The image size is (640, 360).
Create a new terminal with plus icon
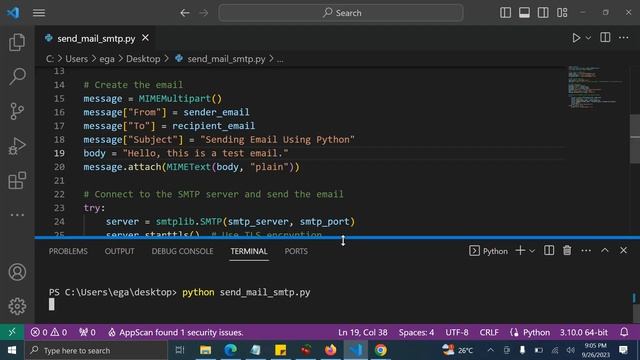(520, 250)
